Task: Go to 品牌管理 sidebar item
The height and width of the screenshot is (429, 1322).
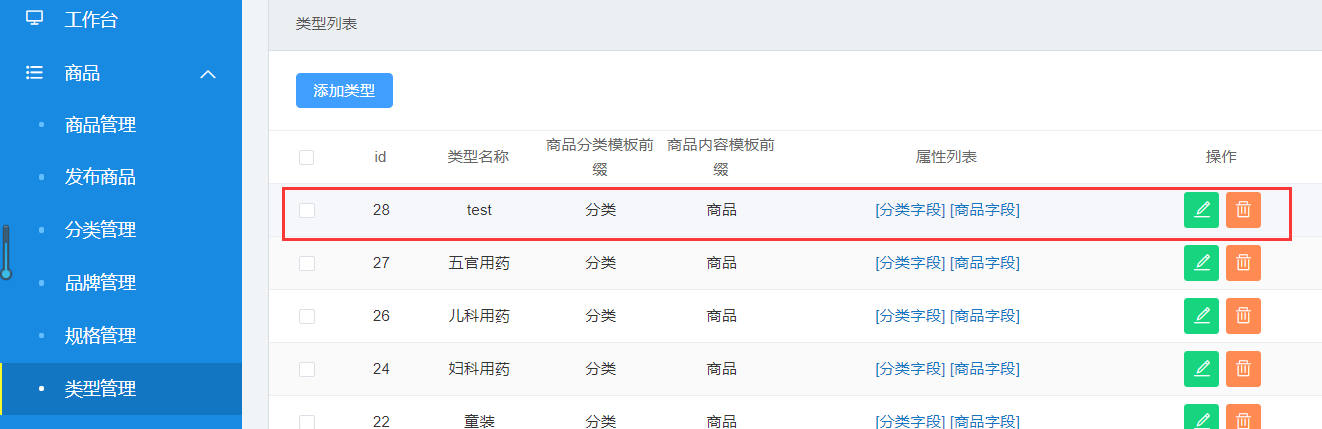Action: [x=100, y=283]
